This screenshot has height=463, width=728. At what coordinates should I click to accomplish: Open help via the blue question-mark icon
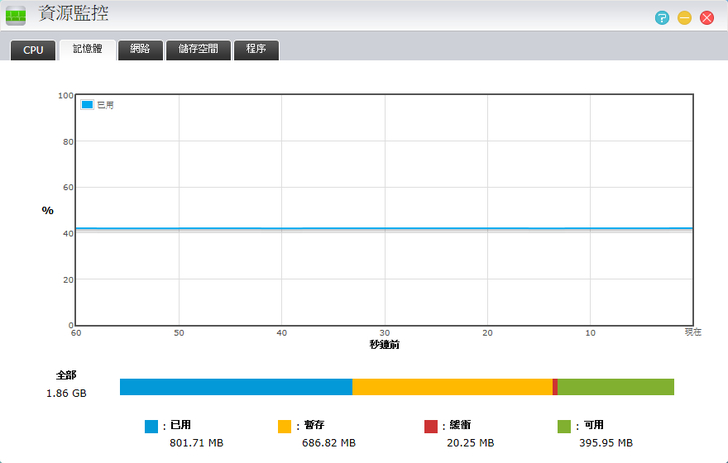(662, 18)
